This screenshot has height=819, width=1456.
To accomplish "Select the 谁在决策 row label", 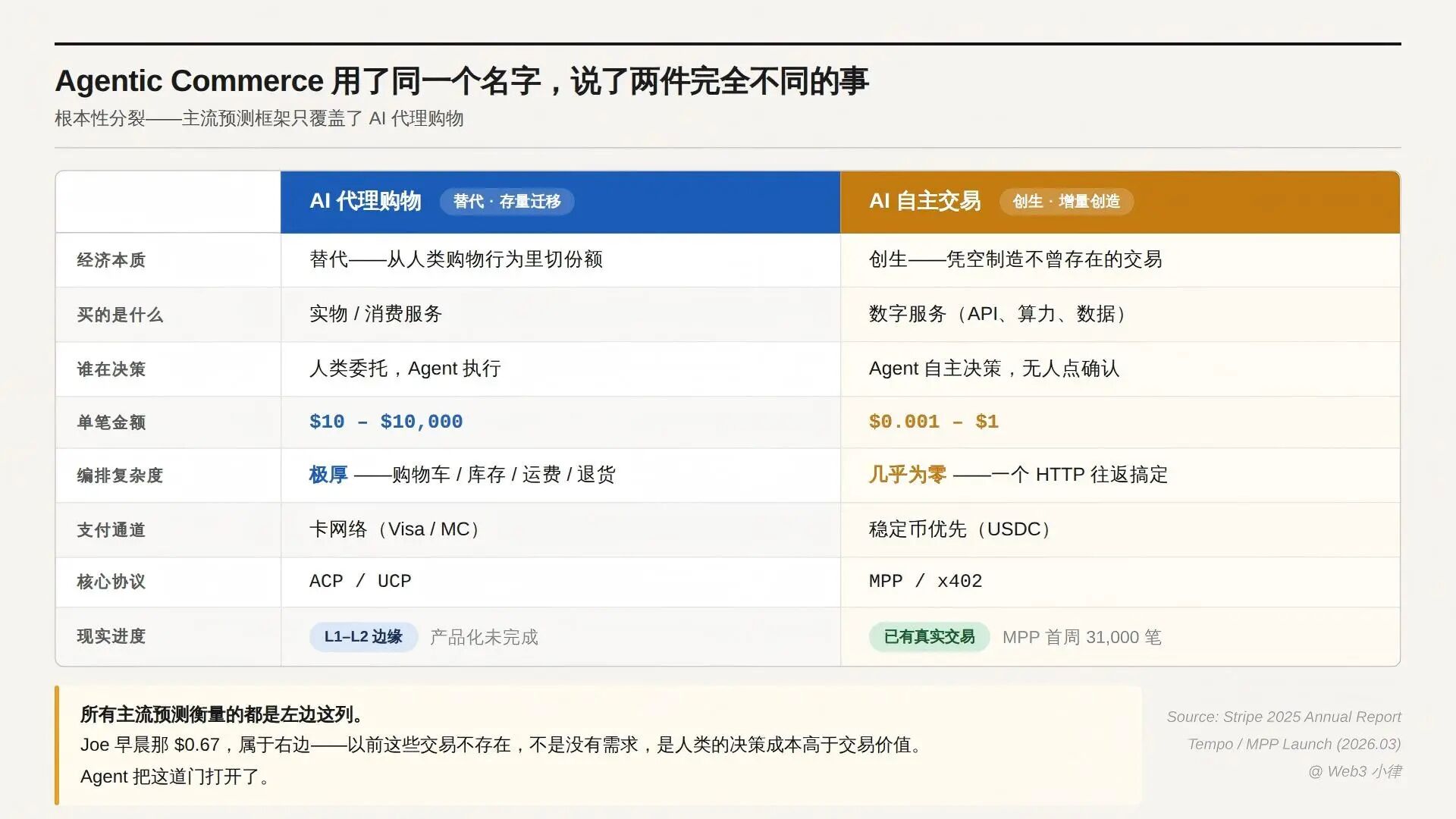I will [x=111, y=369].
